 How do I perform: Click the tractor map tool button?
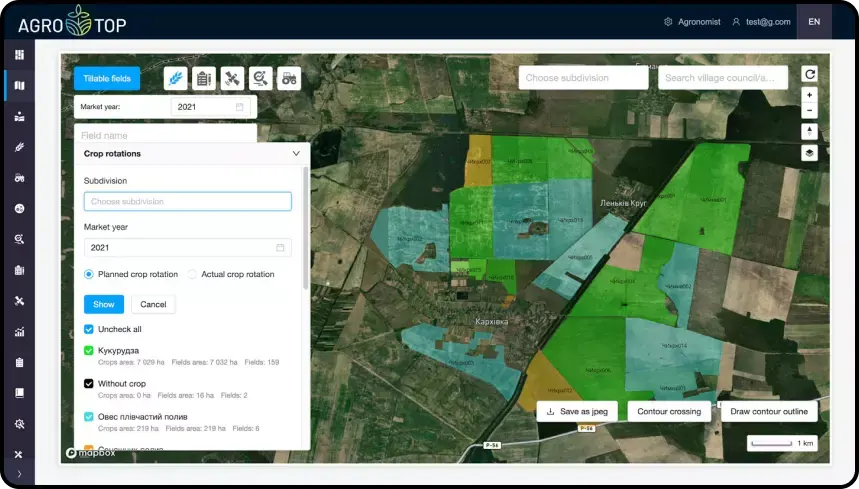point(289,79)
